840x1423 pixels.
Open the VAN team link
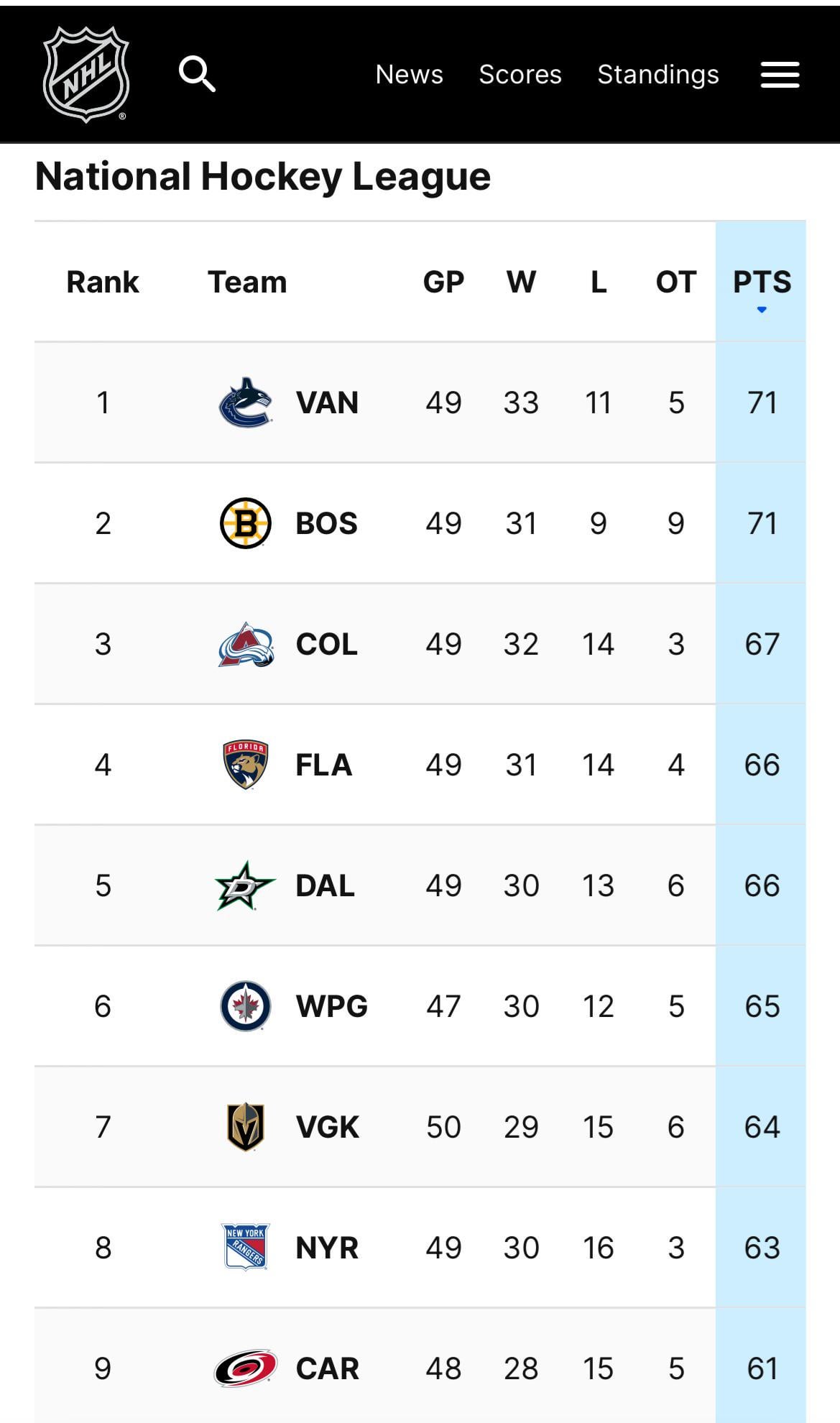[327, 402]
